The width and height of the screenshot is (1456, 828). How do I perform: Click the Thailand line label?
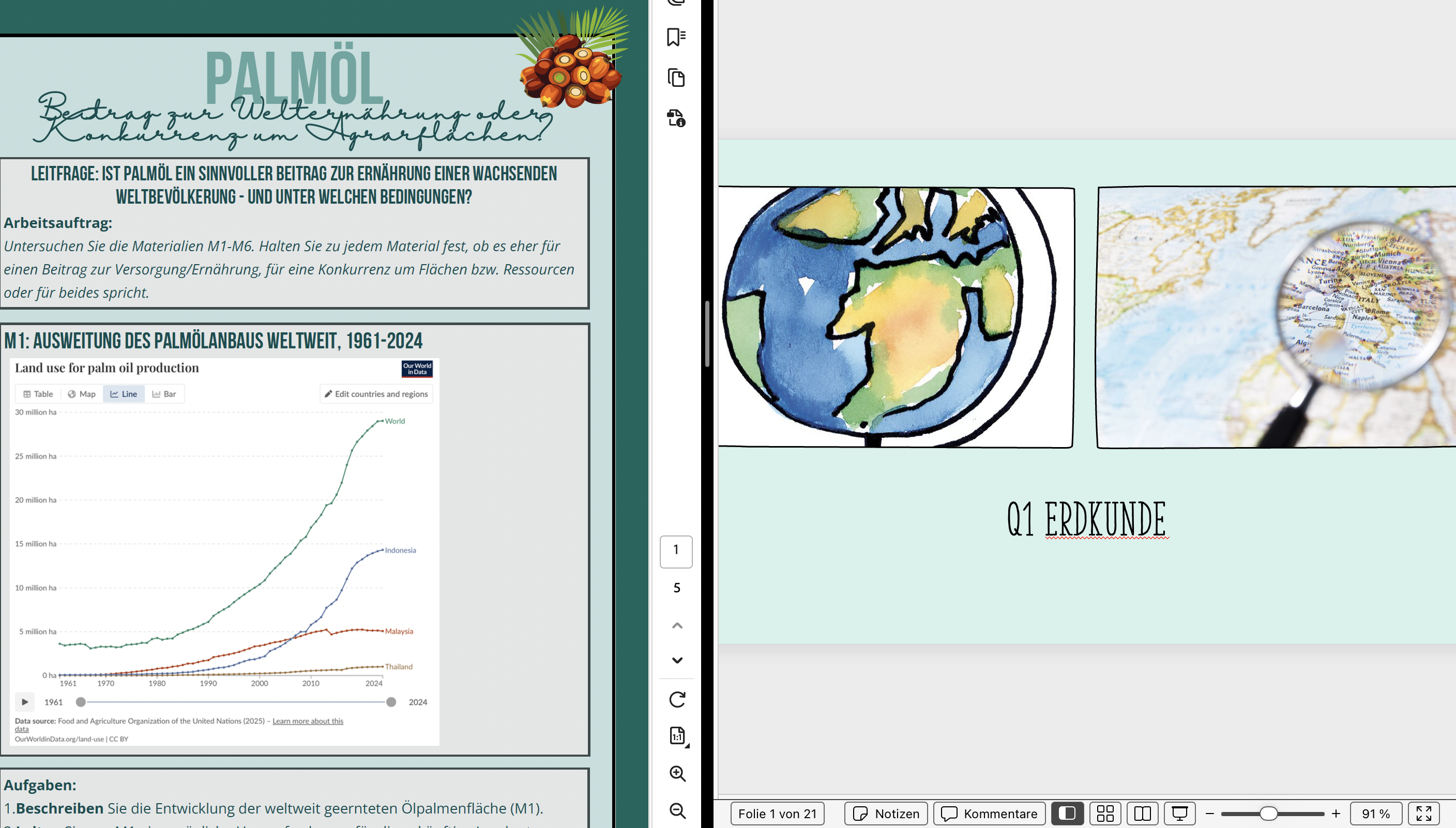399,667
